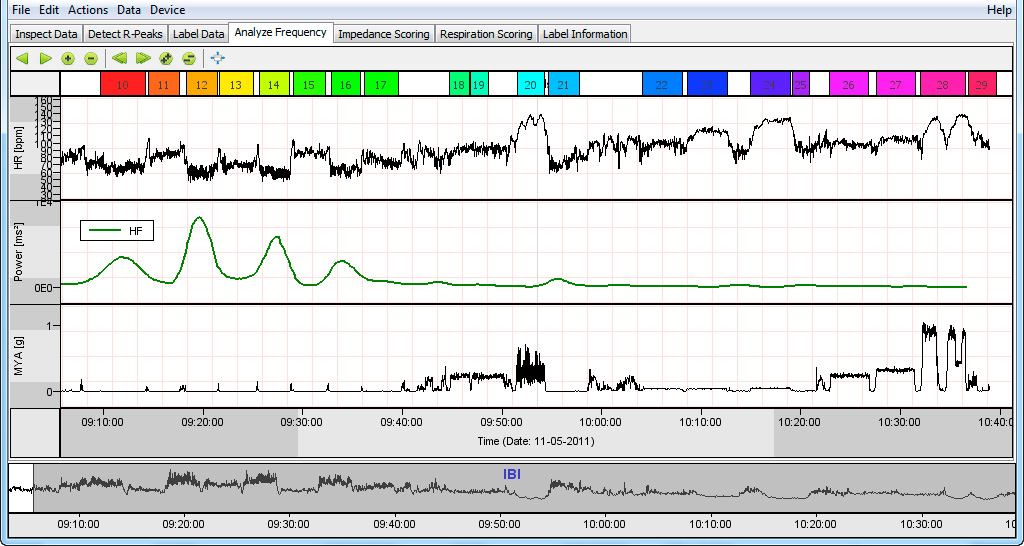Image resolution: width=1024 pixels, height=546 pixels.
Task: Select label block 29
Action: coord(982,84)
